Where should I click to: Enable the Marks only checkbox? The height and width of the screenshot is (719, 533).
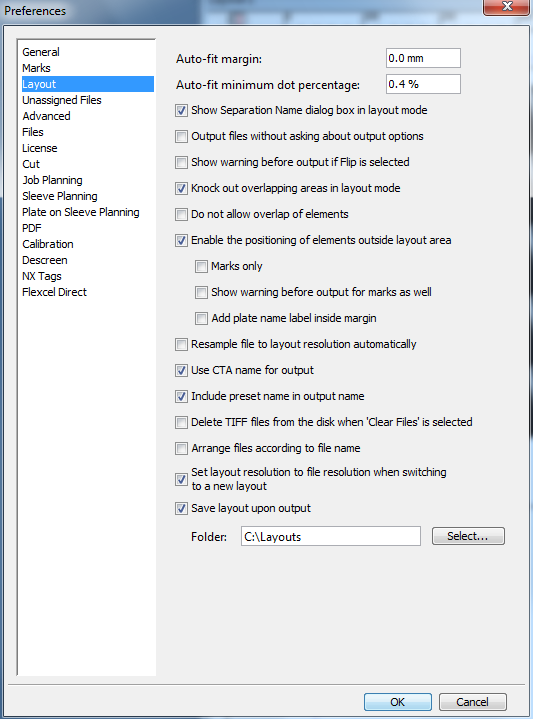point(201,266)
